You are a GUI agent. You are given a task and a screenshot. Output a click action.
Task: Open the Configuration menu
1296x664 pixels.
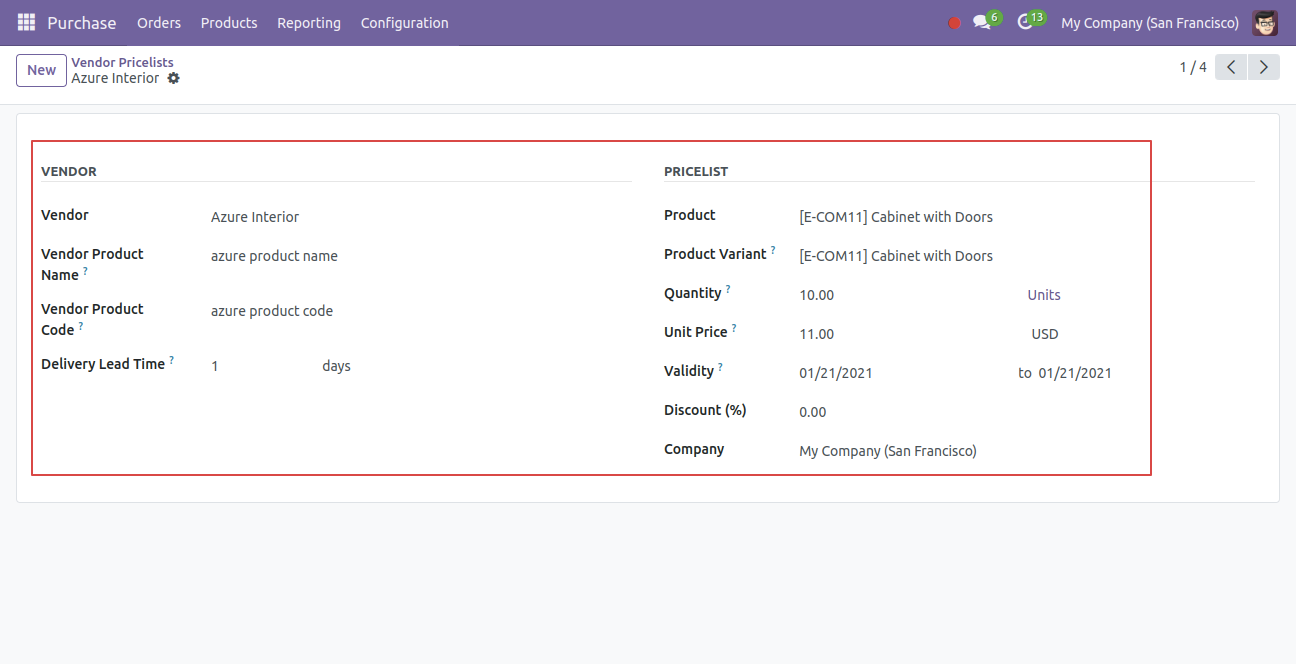(x=405, y=22)
